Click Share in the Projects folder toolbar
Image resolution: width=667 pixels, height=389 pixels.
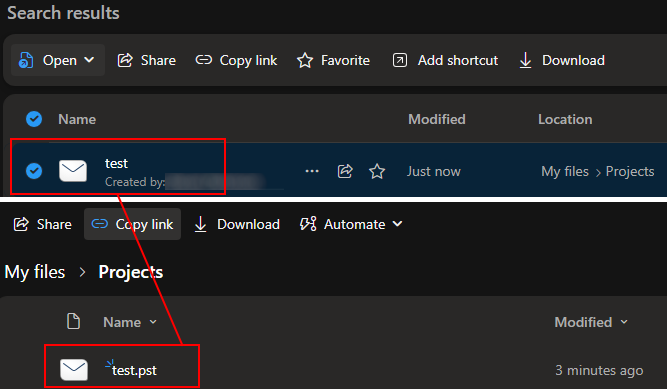(x=43, y=224)
